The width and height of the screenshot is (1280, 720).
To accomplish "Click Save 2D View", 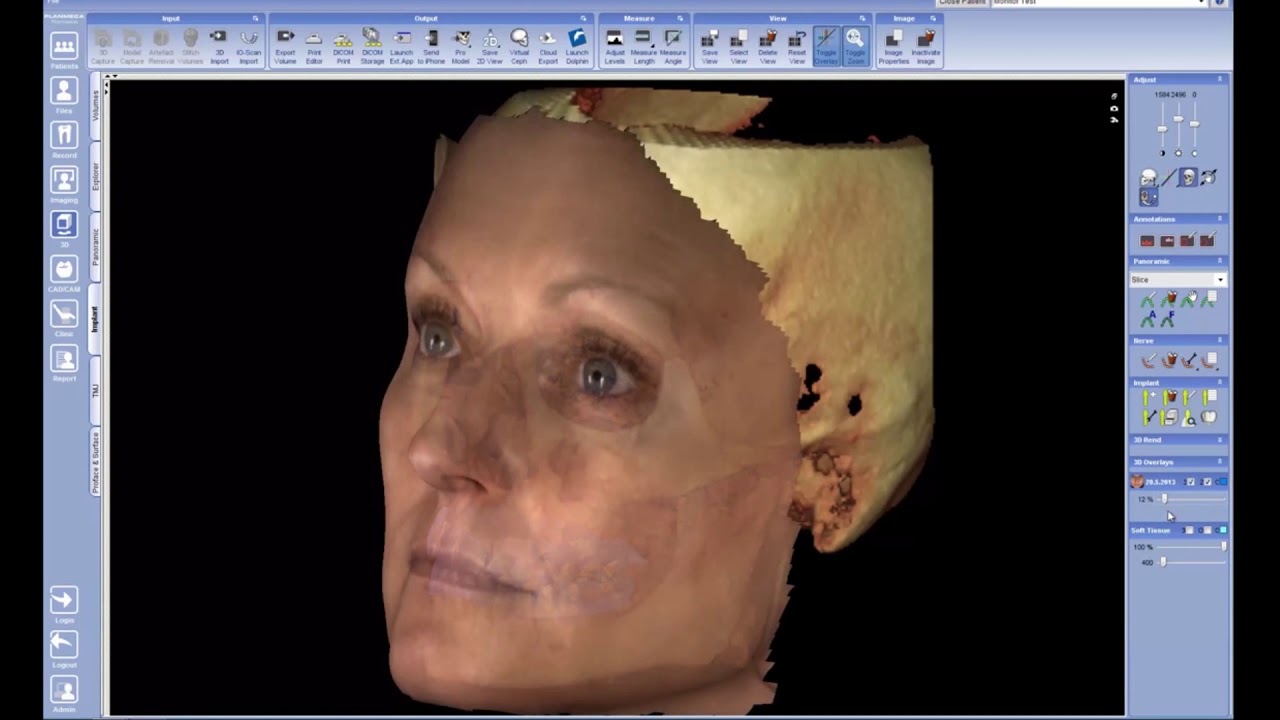I will (490, 46).
